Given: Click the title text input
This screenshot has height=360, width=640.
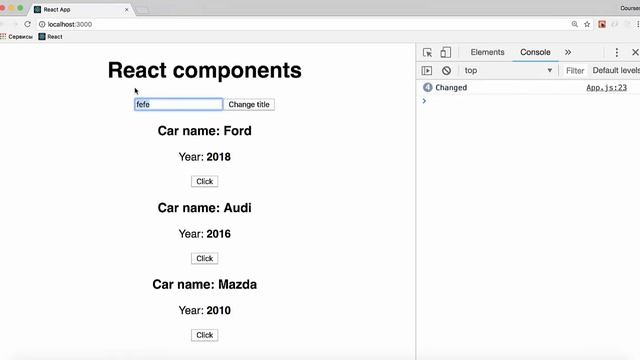Looking at the screenshot, I should pyautogui.click(x=179, y=104).
